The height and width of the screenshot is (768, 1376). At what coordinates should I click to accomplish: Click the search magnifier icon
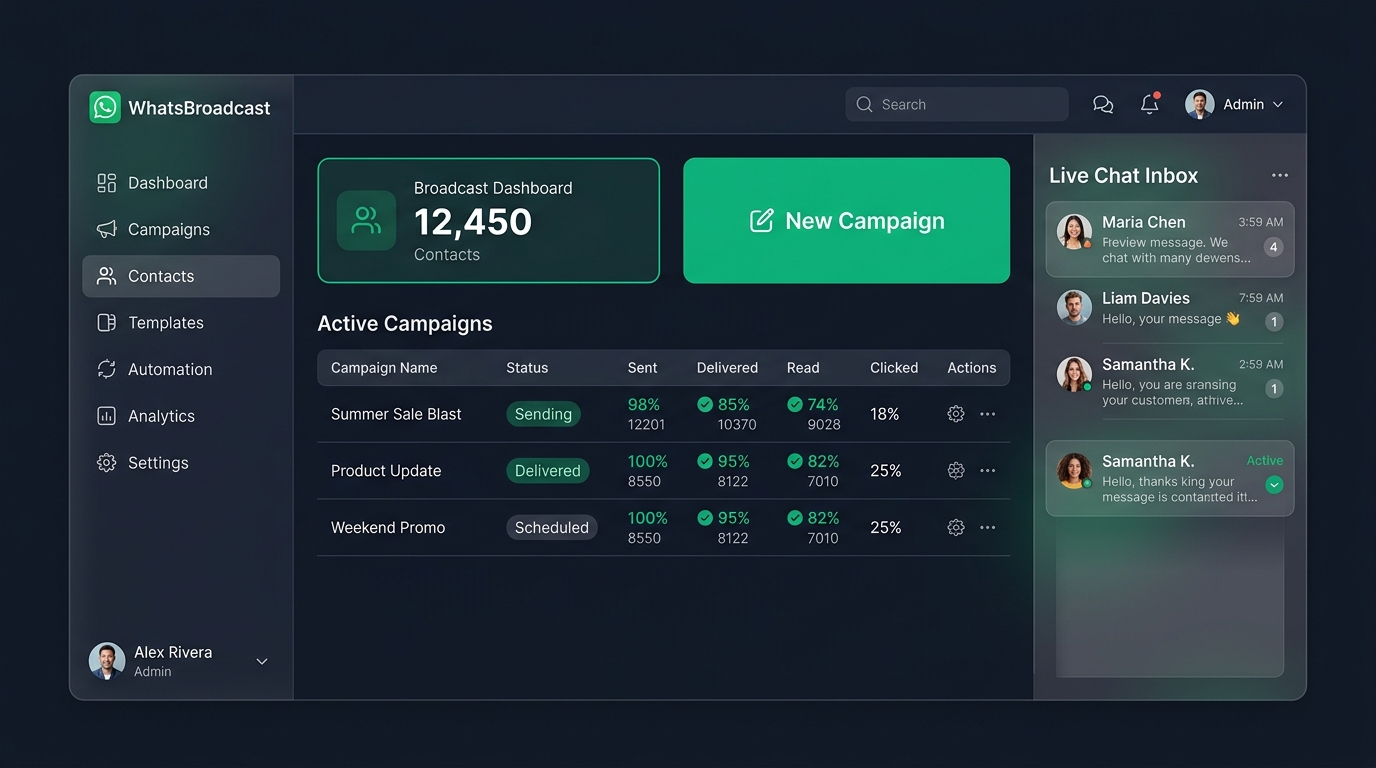point(865,104)
